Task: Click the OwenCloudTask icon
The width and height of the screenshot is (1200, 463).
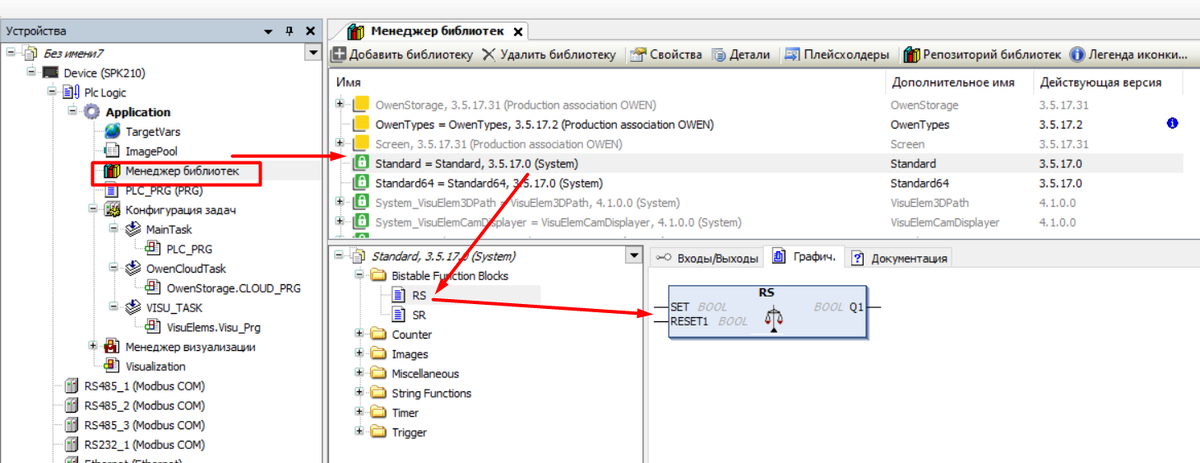Action: 133,268
